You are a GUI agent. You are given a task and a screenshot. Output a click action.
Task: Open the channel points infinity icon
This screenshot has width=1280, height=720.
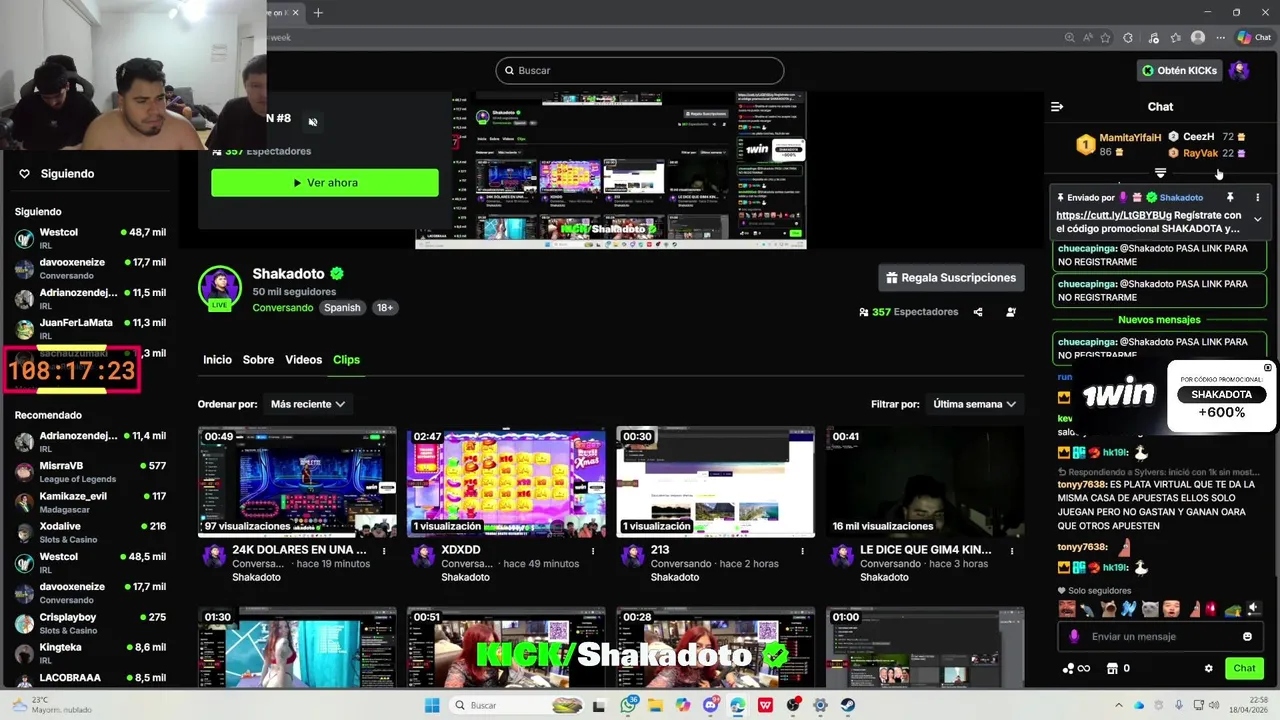click(1076, 668)
